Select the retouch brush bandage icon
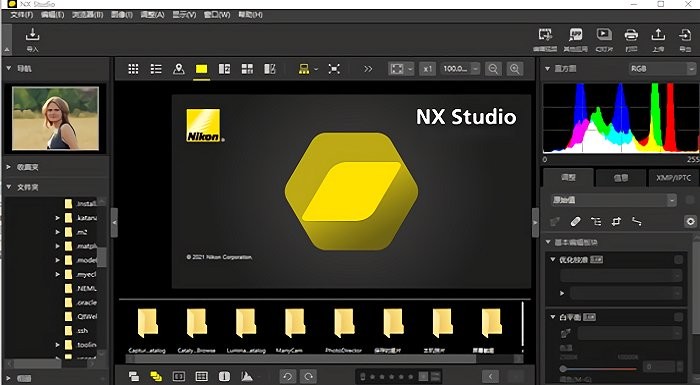Viewport: 700px width, 385px height. [575, 221]
